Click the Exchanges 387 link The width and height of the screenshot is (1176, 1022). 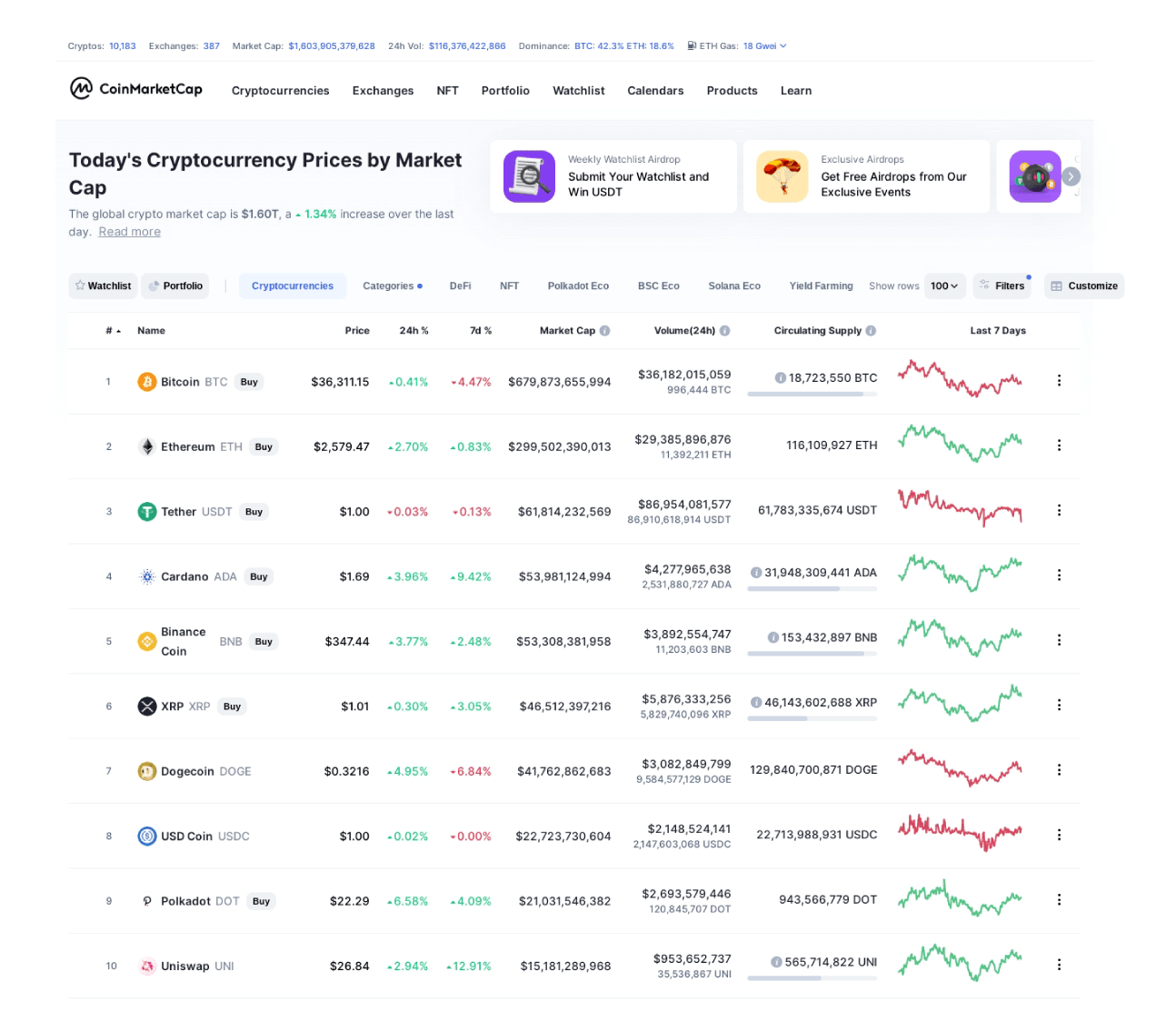211,45
